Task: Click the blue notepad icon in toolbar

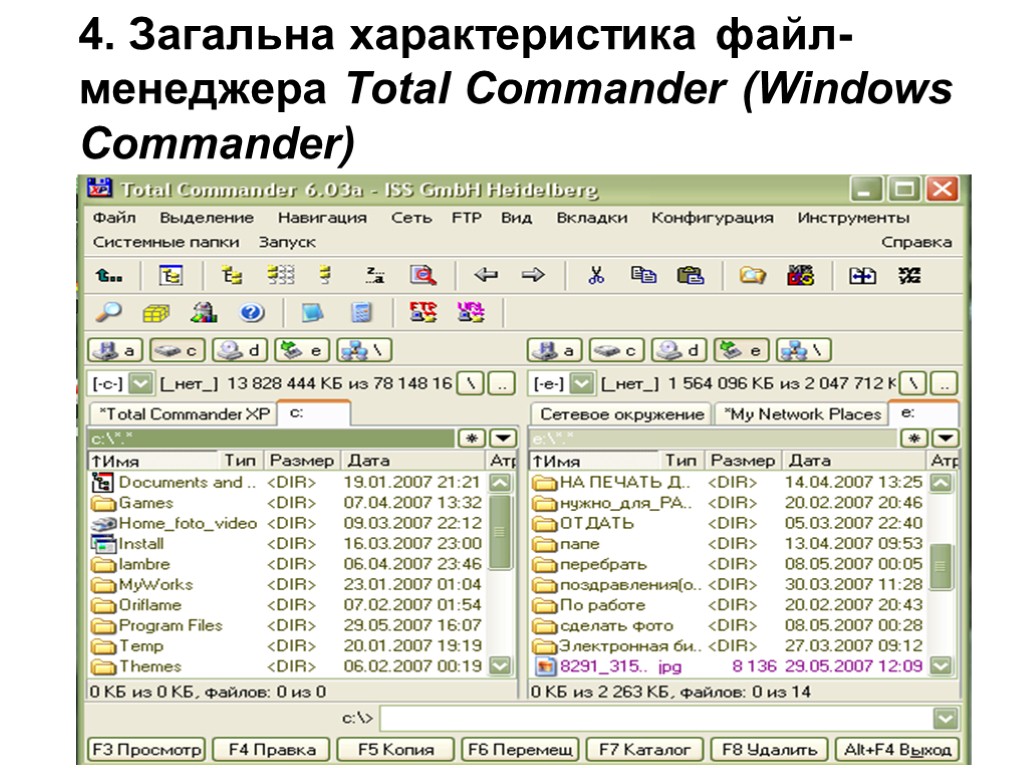Action: (x=313, y=313)
